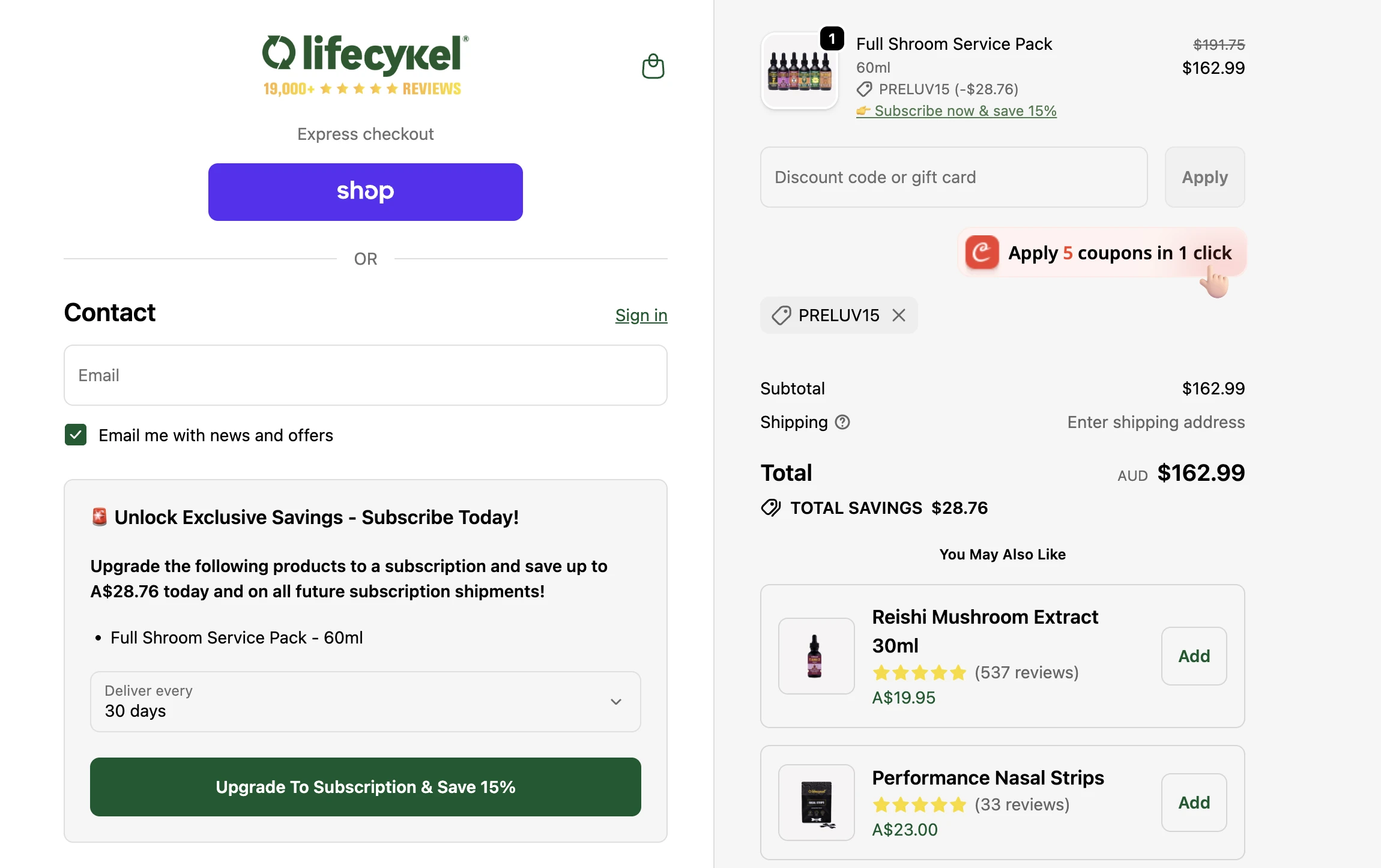Toggle Email me with news and offers

tap(76, 435)
